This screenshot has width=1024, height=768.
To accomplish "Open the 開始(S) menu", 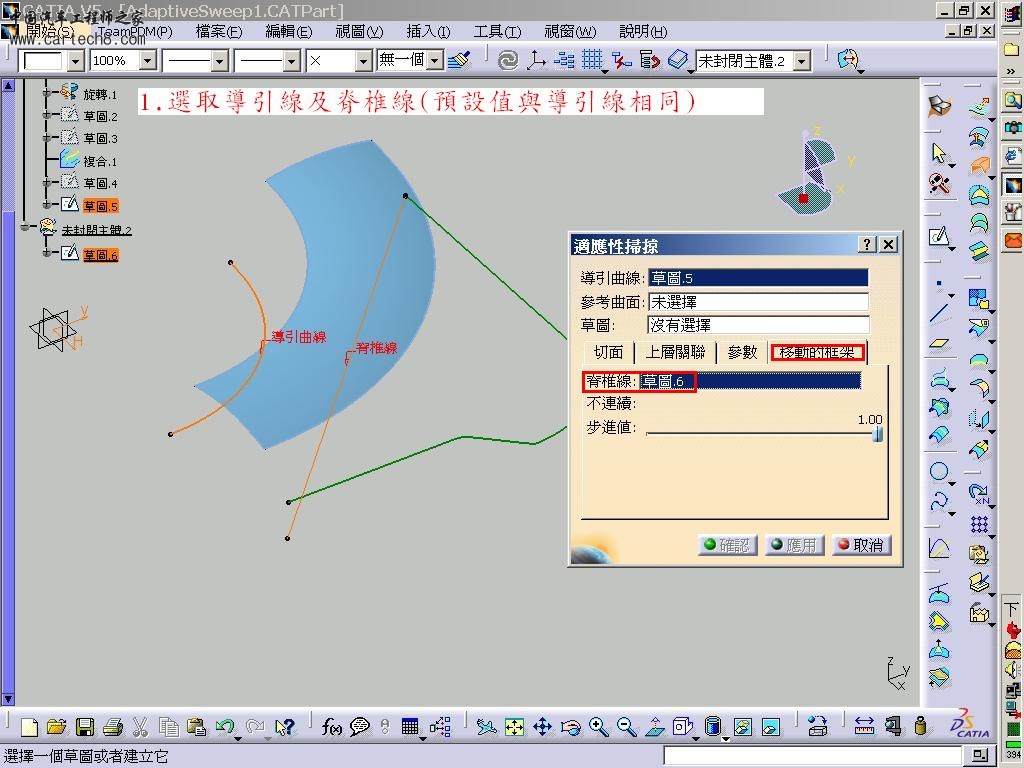I will [51, 31].
